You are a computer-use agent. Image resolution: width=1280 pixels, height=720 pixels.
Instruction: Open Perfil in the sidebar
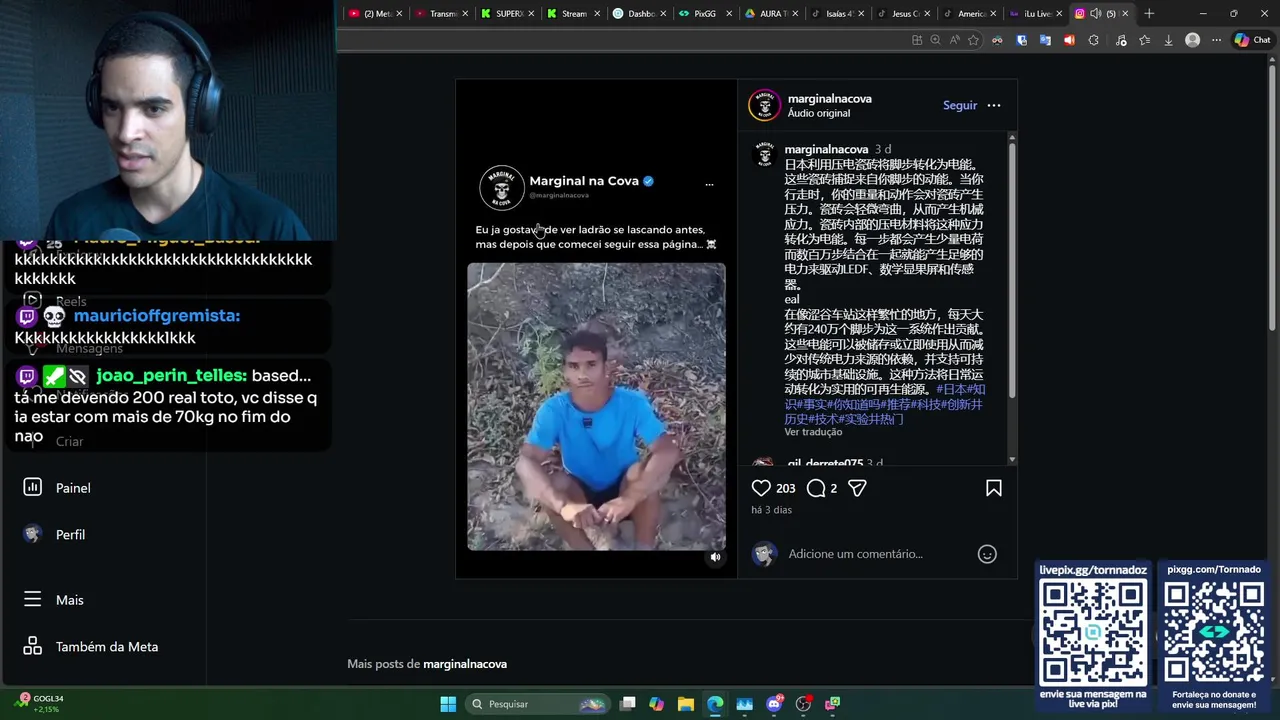click(70, 535)
